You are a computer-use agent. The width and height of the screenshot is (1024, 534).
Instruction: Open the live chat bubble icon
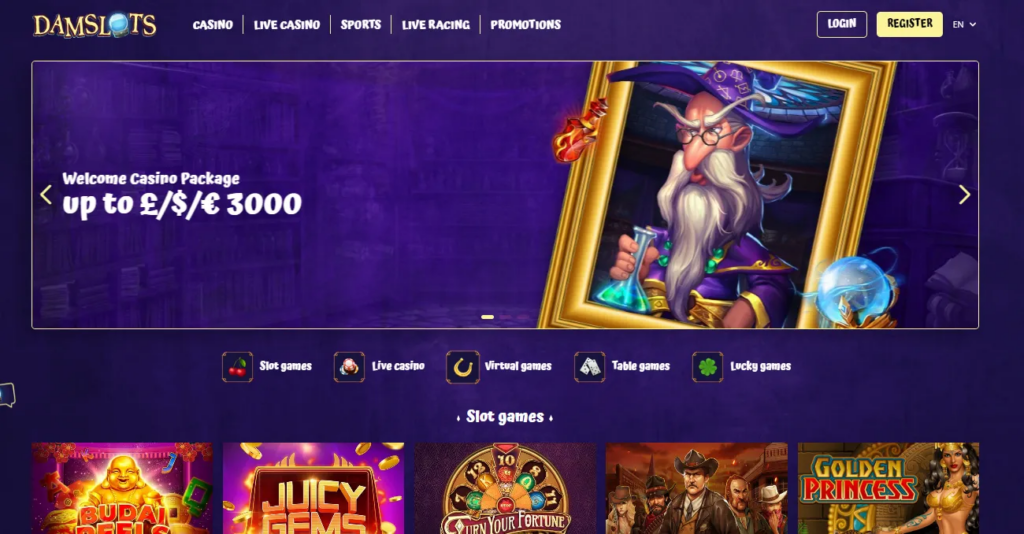(7, 394)
